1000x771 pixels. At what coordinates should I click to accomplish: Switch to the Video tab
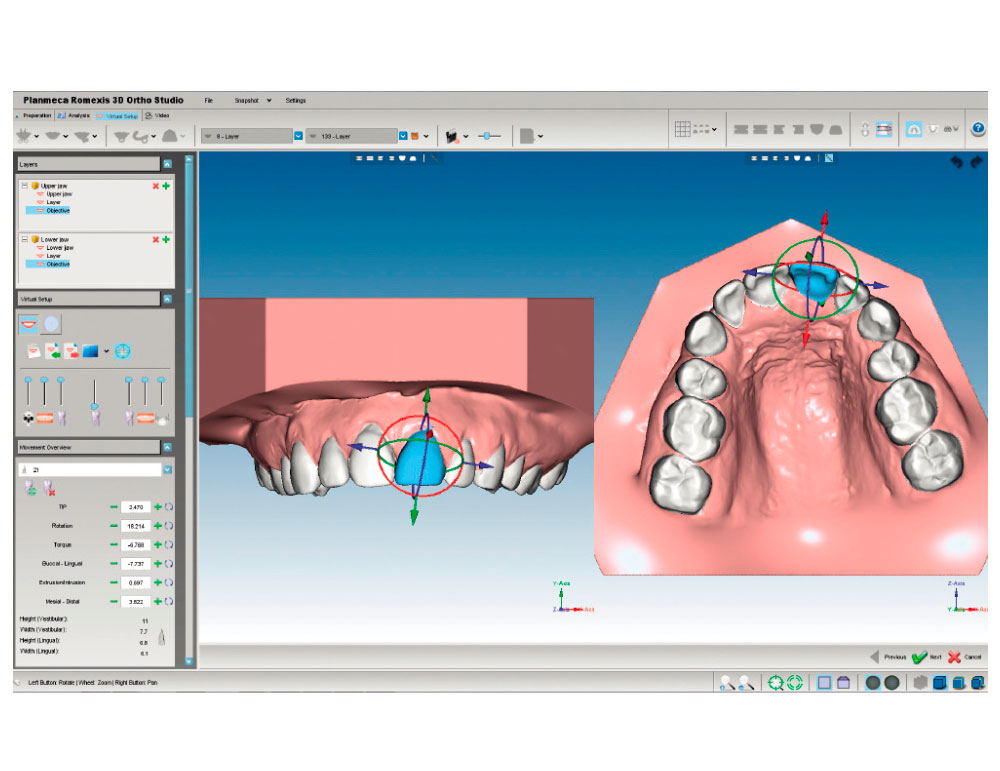158,116
